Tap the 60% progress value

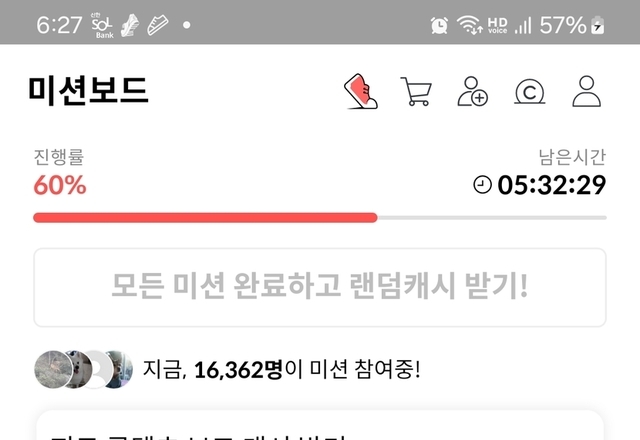coord(60,185)
